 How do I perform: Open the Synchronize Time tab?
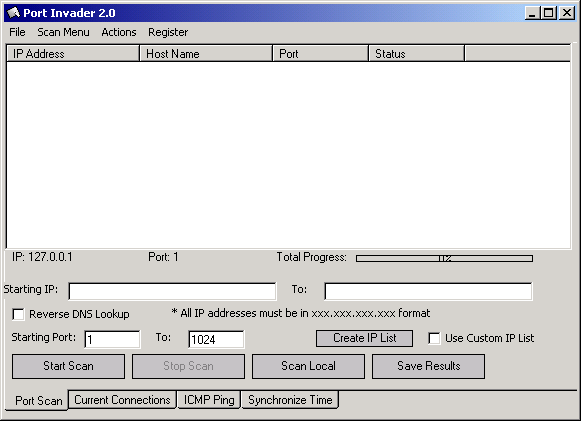pyautogui.click(x=290, y=400)
